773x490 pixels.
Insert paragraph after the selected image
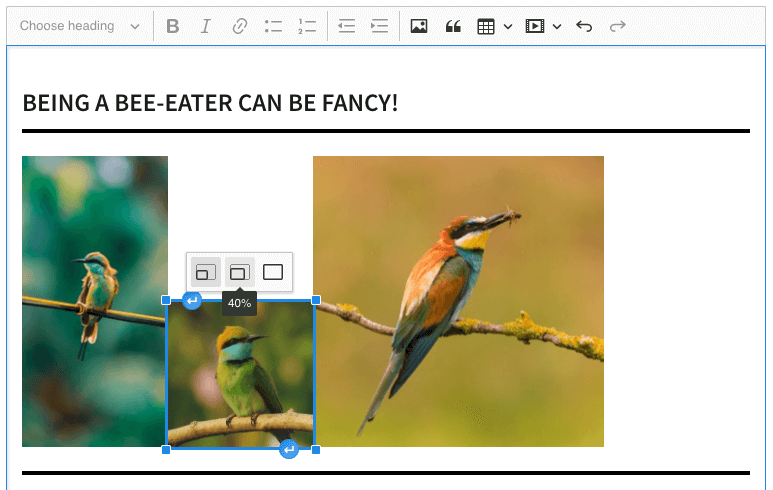point(289,450)
